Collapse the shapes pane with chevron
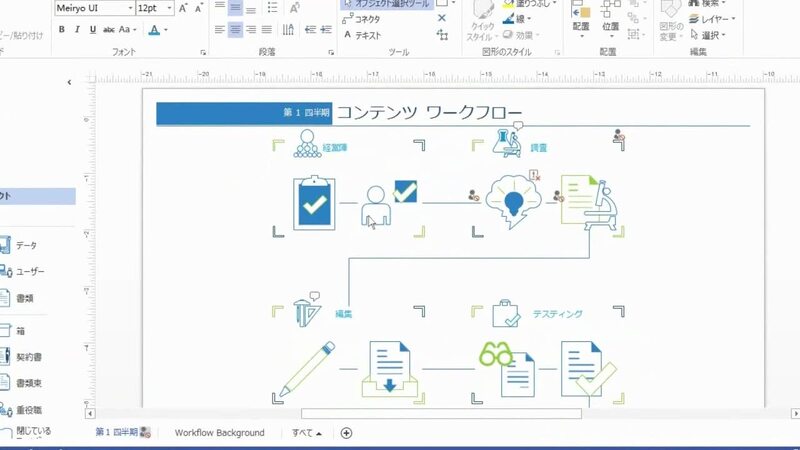Viewport: 800px width, 450px height. (69, 82)
